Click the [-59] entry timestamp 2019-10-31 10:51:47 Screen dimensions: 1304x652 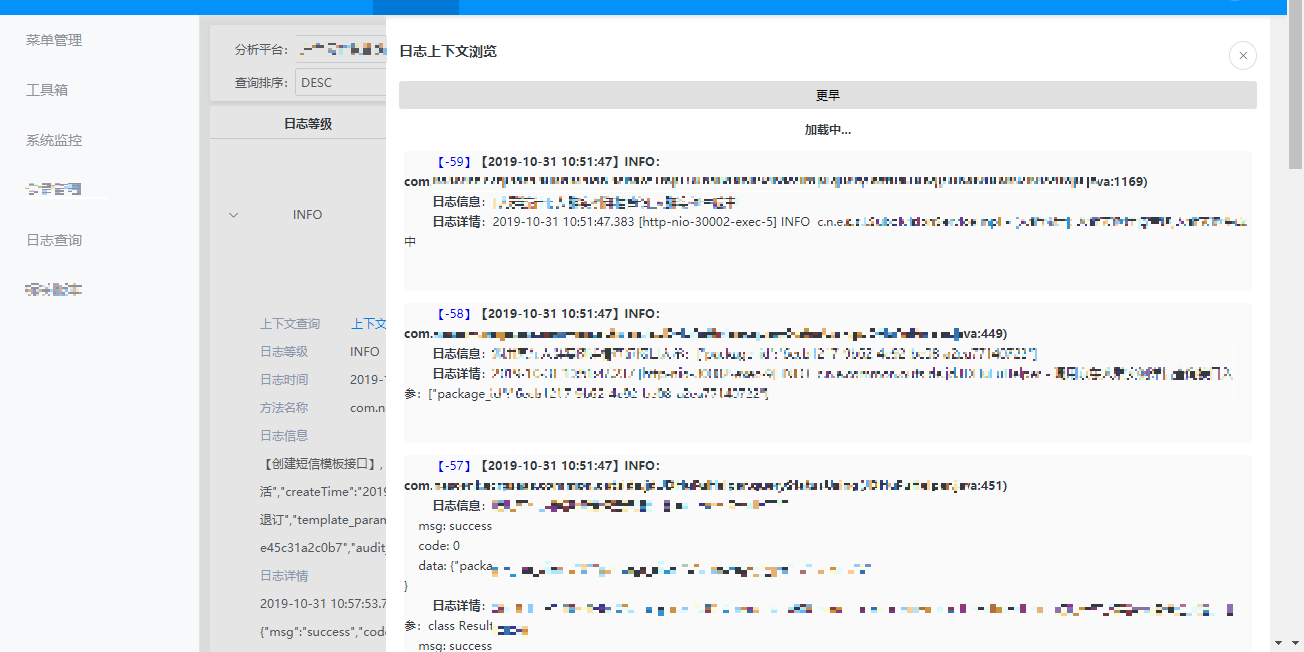click(550, 162)
